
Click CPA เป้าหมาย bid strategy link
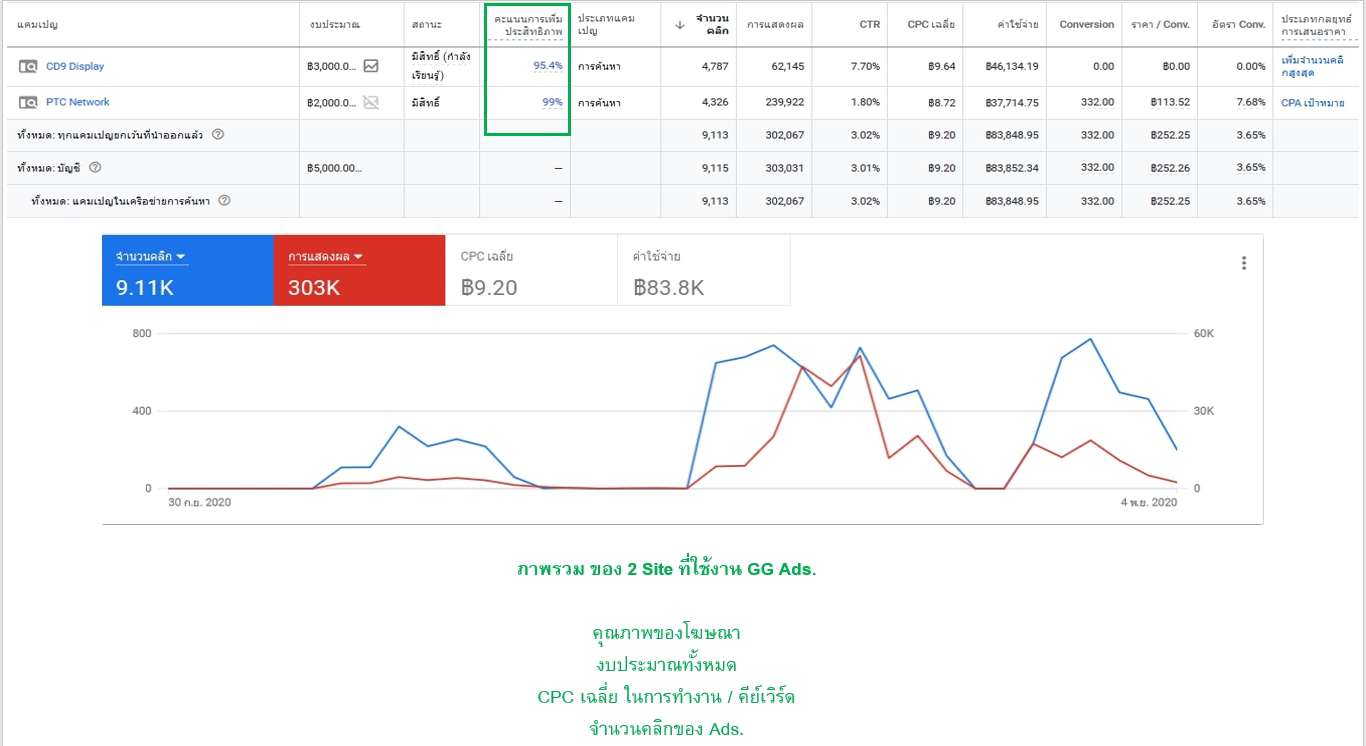click(x=1312, y=103)
